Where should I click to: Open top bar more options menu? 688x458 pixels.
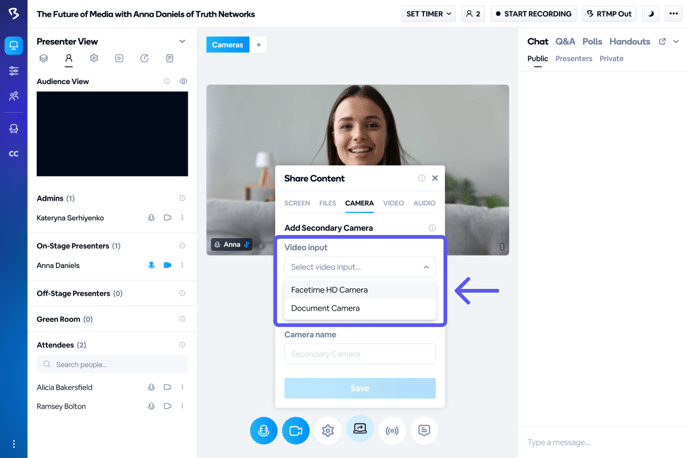pyautogui.click(x=674, y=14)
